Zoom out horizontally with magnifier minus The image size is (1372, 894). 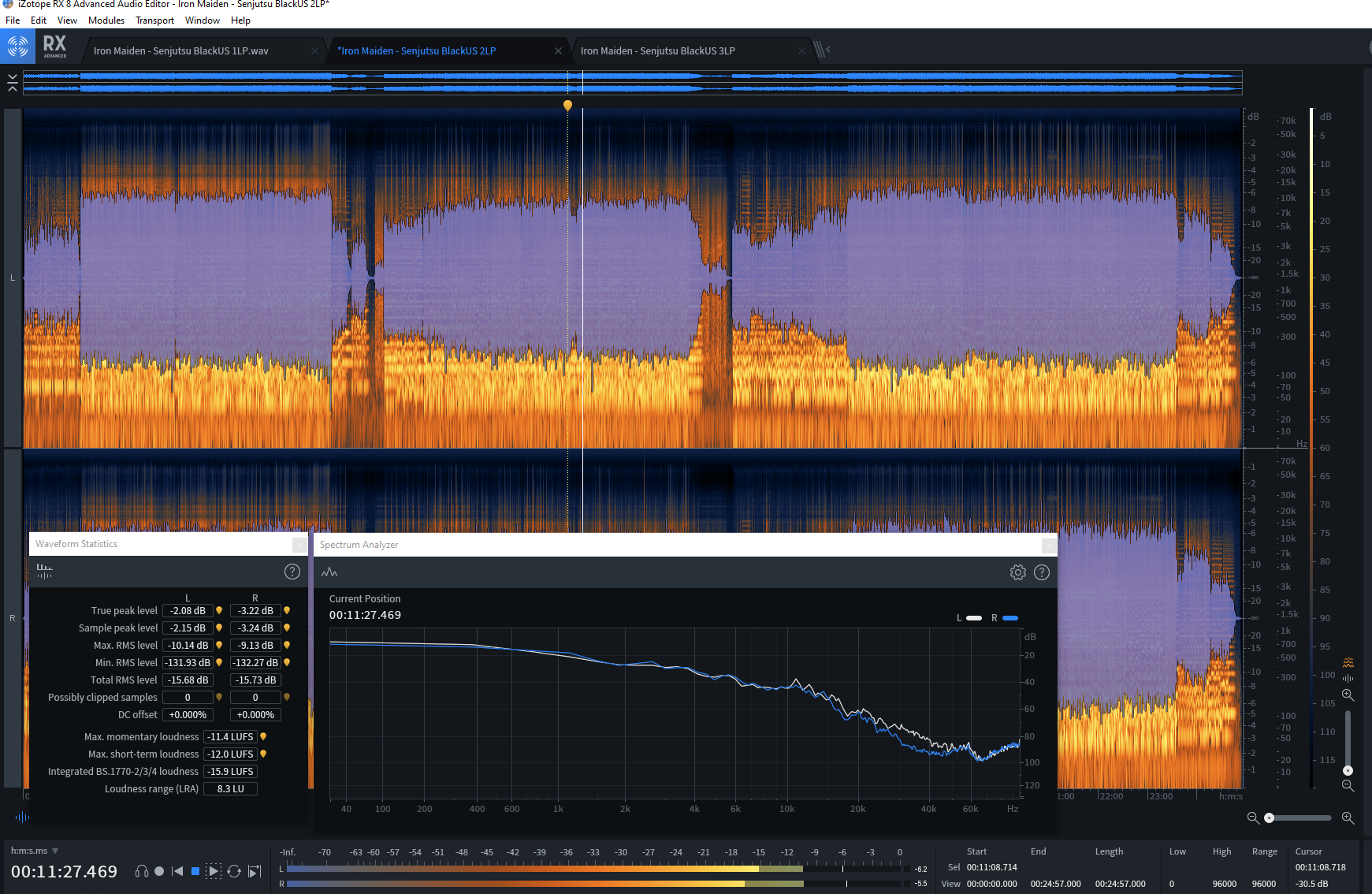1253,818
